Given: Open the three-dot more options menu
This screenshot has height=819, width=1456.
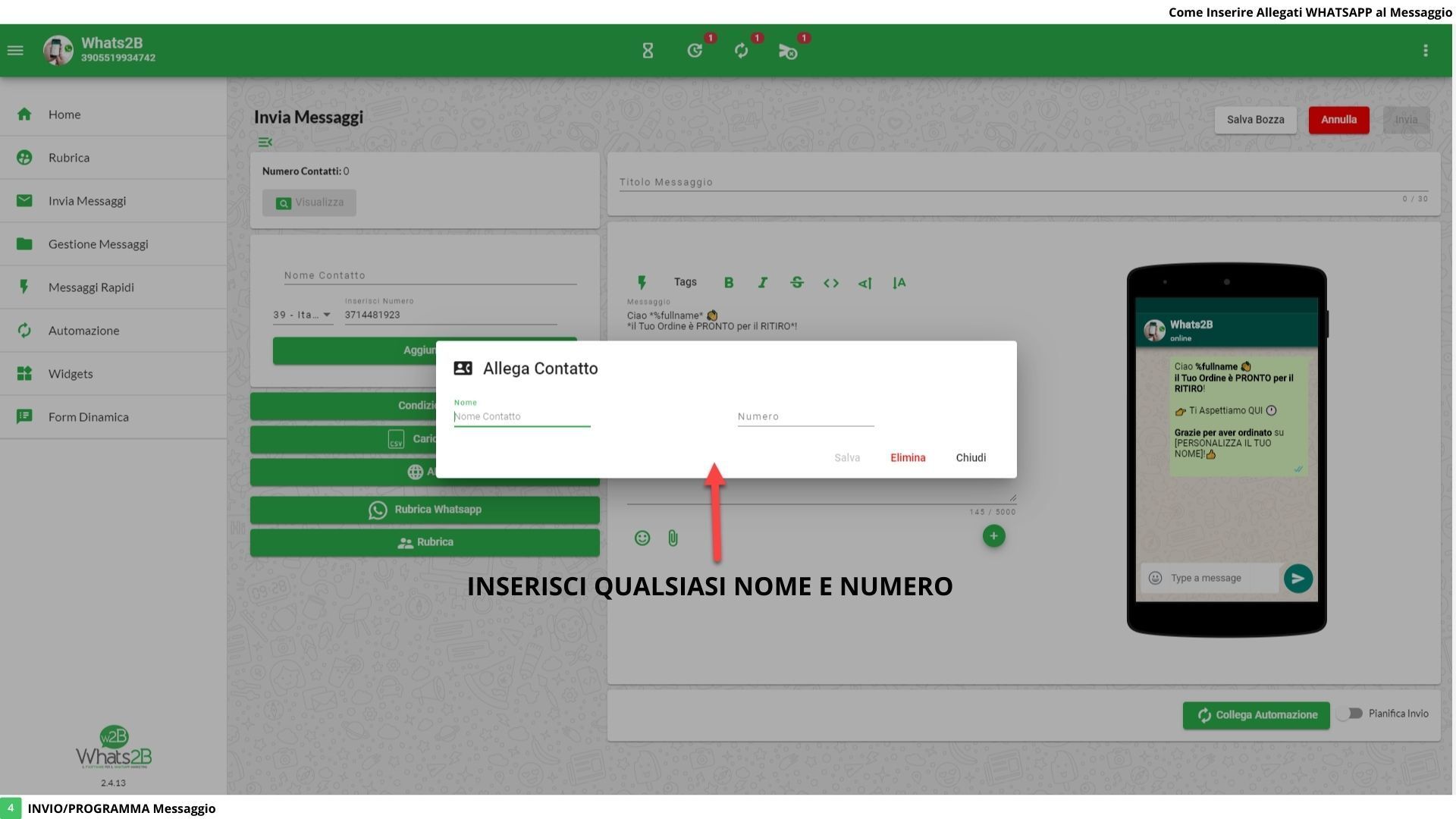Looking at the screenshot, I should [x=1426, y=51].
